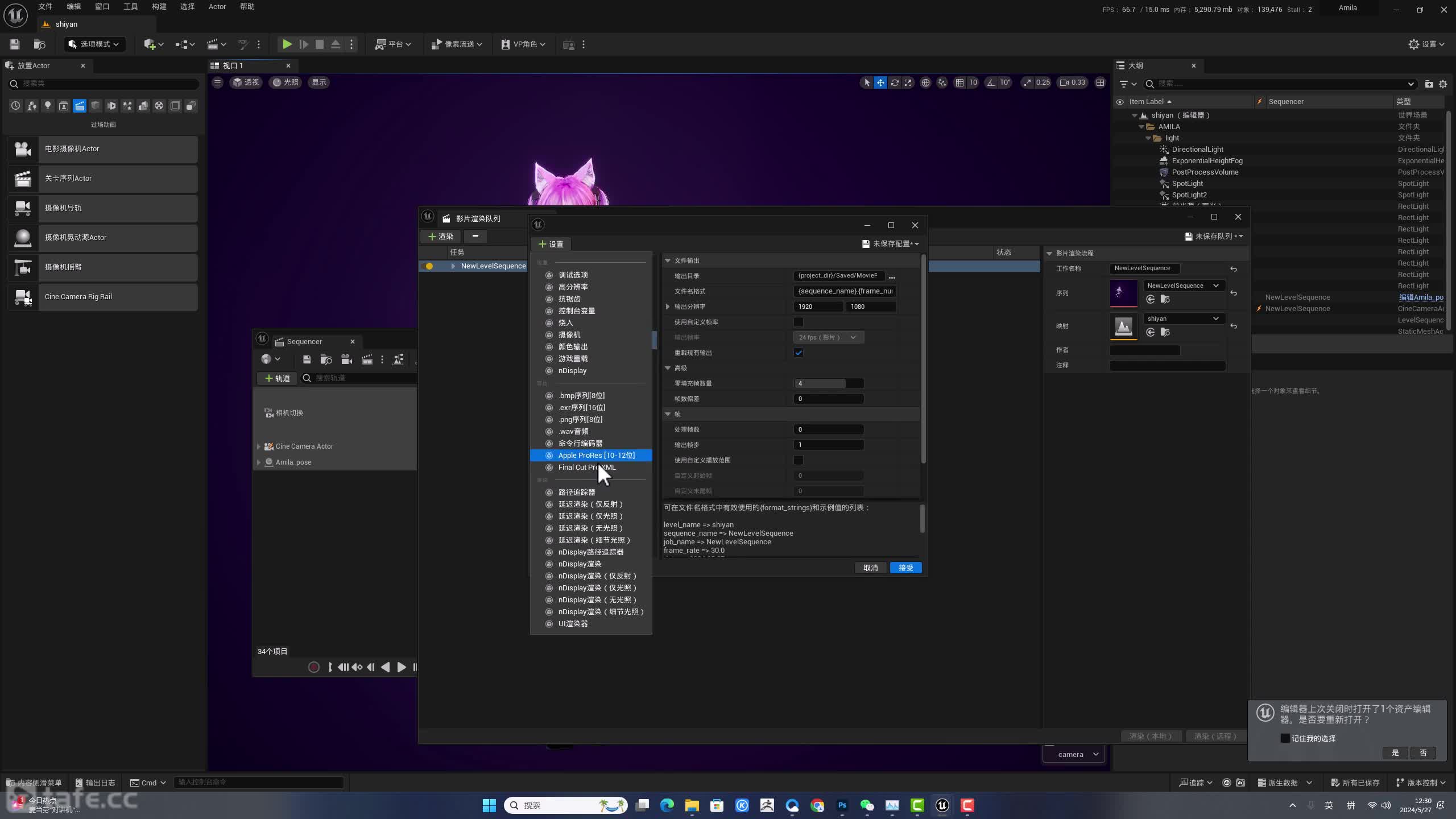The width and height of the screenshot is (1456, 819).
Task: Toggle the path tracer render entry
Action: click(591, 492)
